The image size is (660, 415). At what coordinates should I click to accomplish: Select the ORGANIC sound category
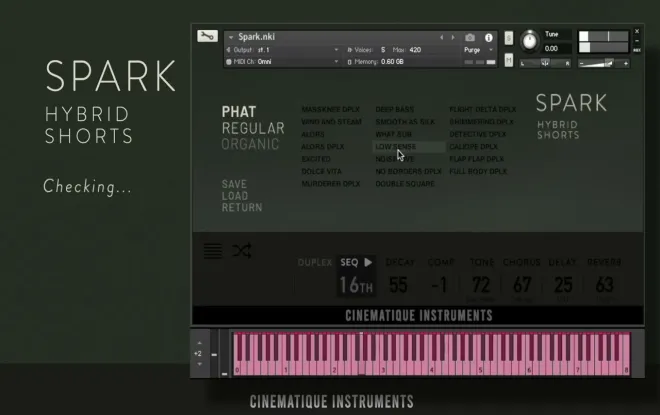[250, 144]
